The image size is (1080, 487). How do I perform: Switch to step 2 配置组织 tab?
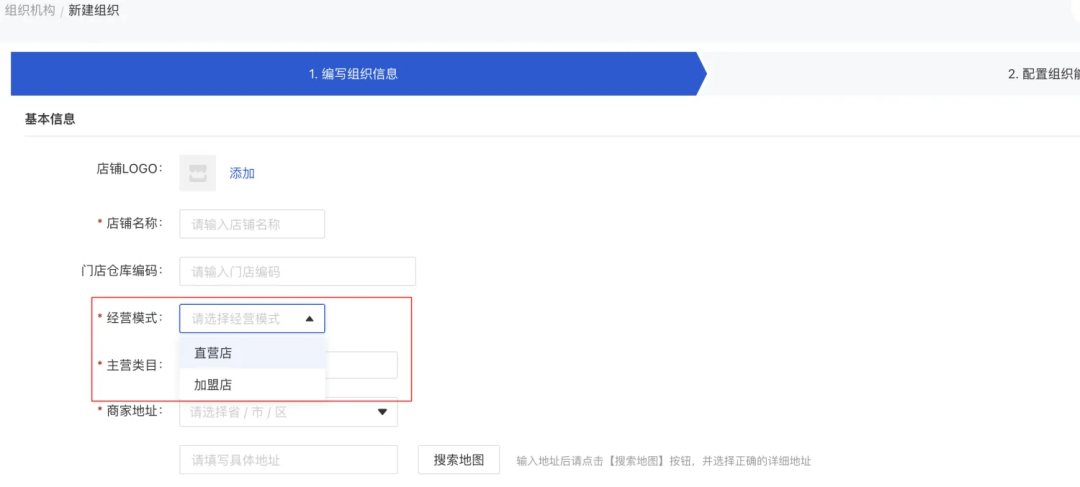coord(1042,74)
